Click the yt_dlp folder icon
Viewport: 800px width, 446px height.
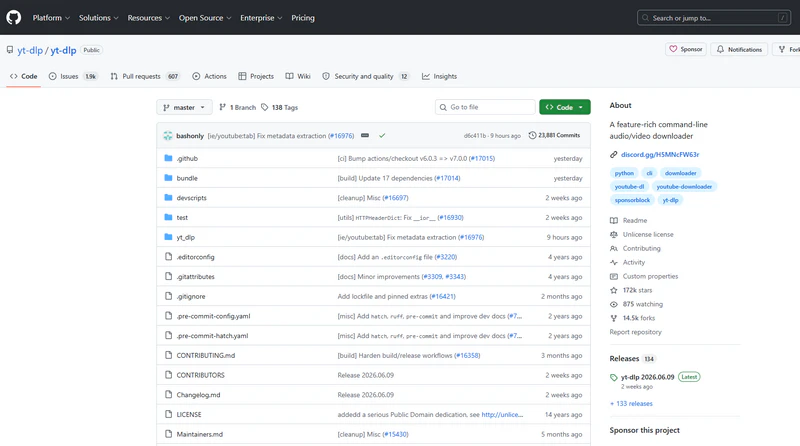tap(168, 237)
